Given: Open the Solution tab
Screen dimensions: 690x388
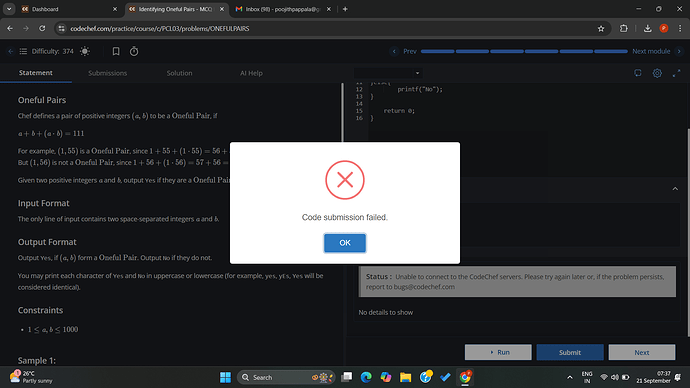Looking at the screenshot, I should tap(179, 73).
